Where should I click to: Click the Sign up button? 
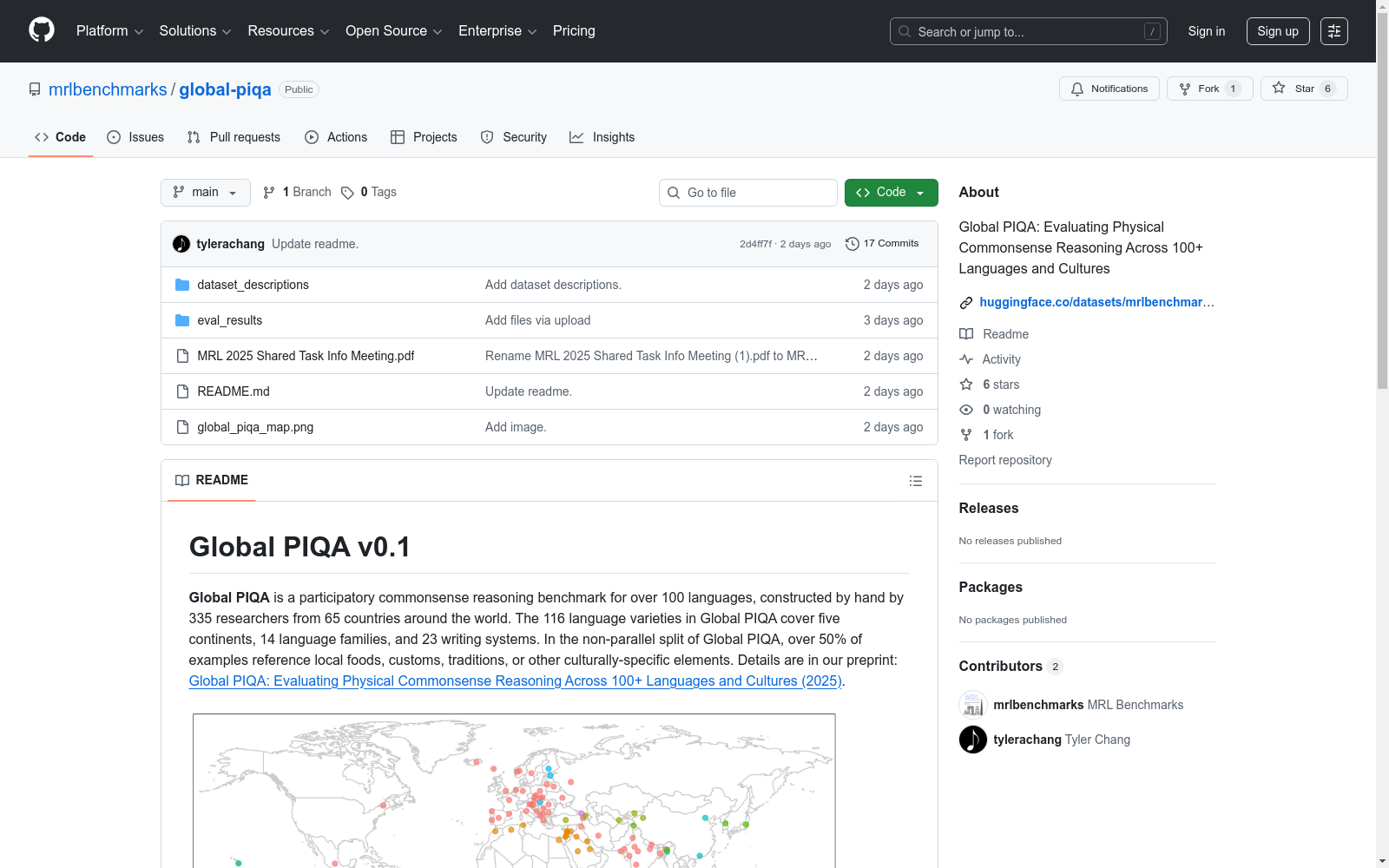(x=1278, y=31)
